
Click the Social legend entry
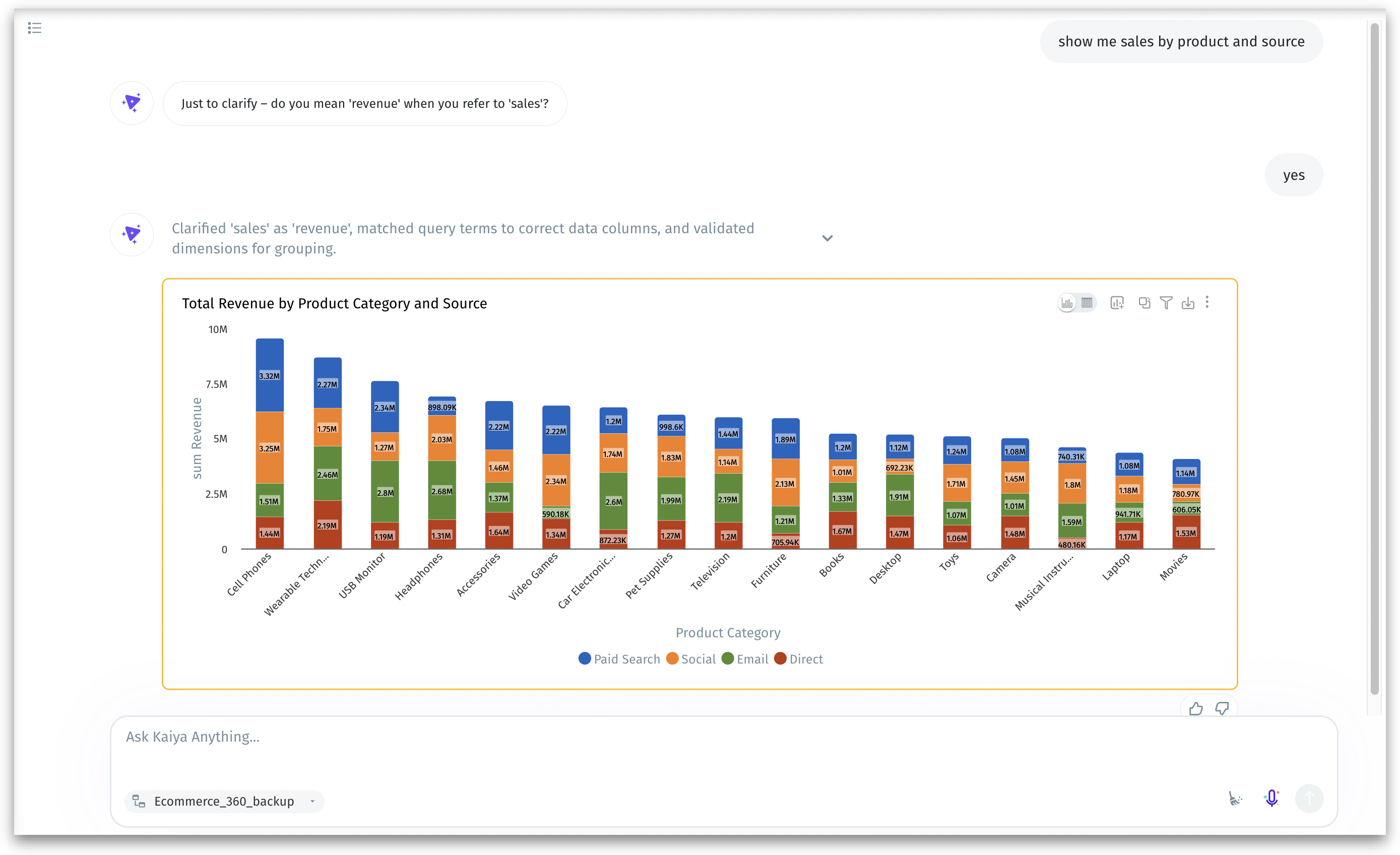pyautogui.click(x=691, y=659)
